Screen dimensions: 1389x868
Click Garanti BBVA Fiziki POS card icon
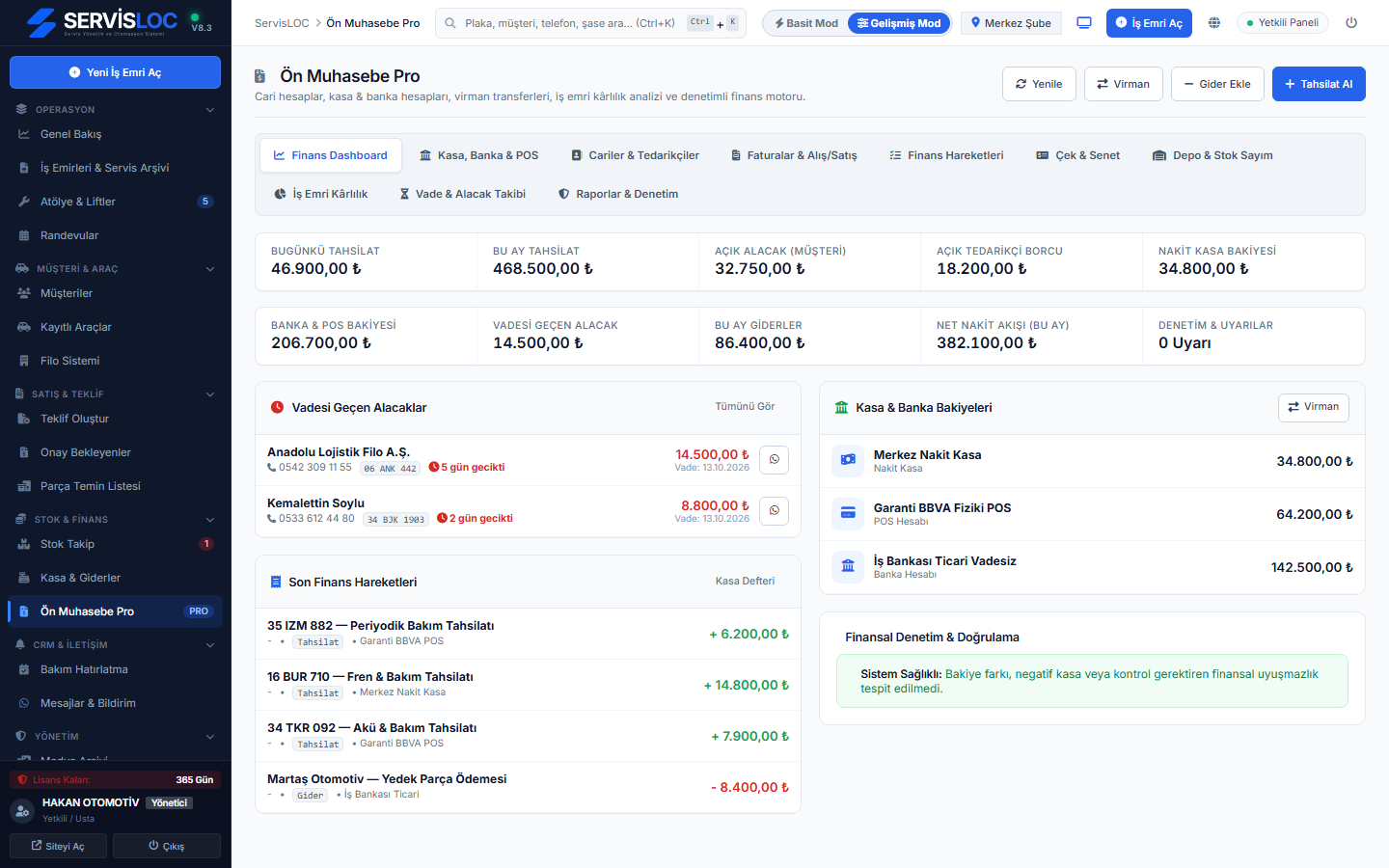(848, 514)
